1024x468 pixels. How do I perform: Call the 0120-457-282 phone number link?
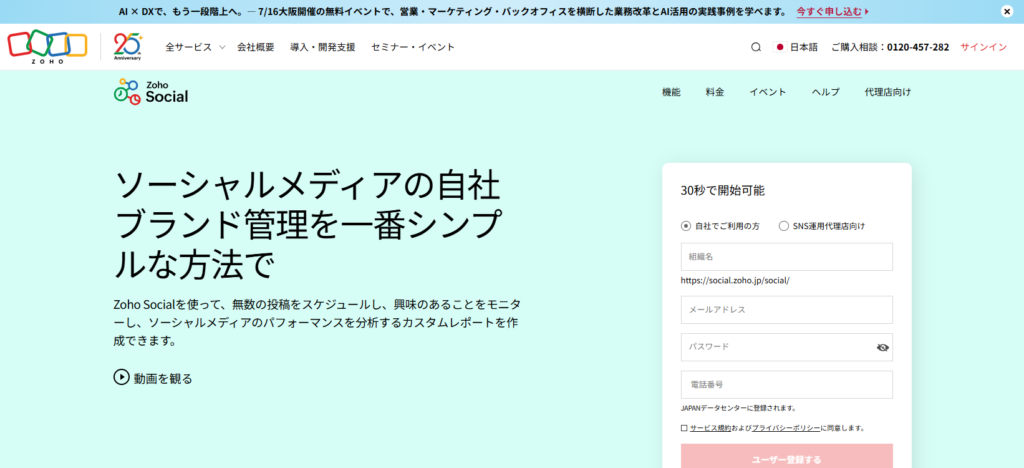click(x=918, y=47)
